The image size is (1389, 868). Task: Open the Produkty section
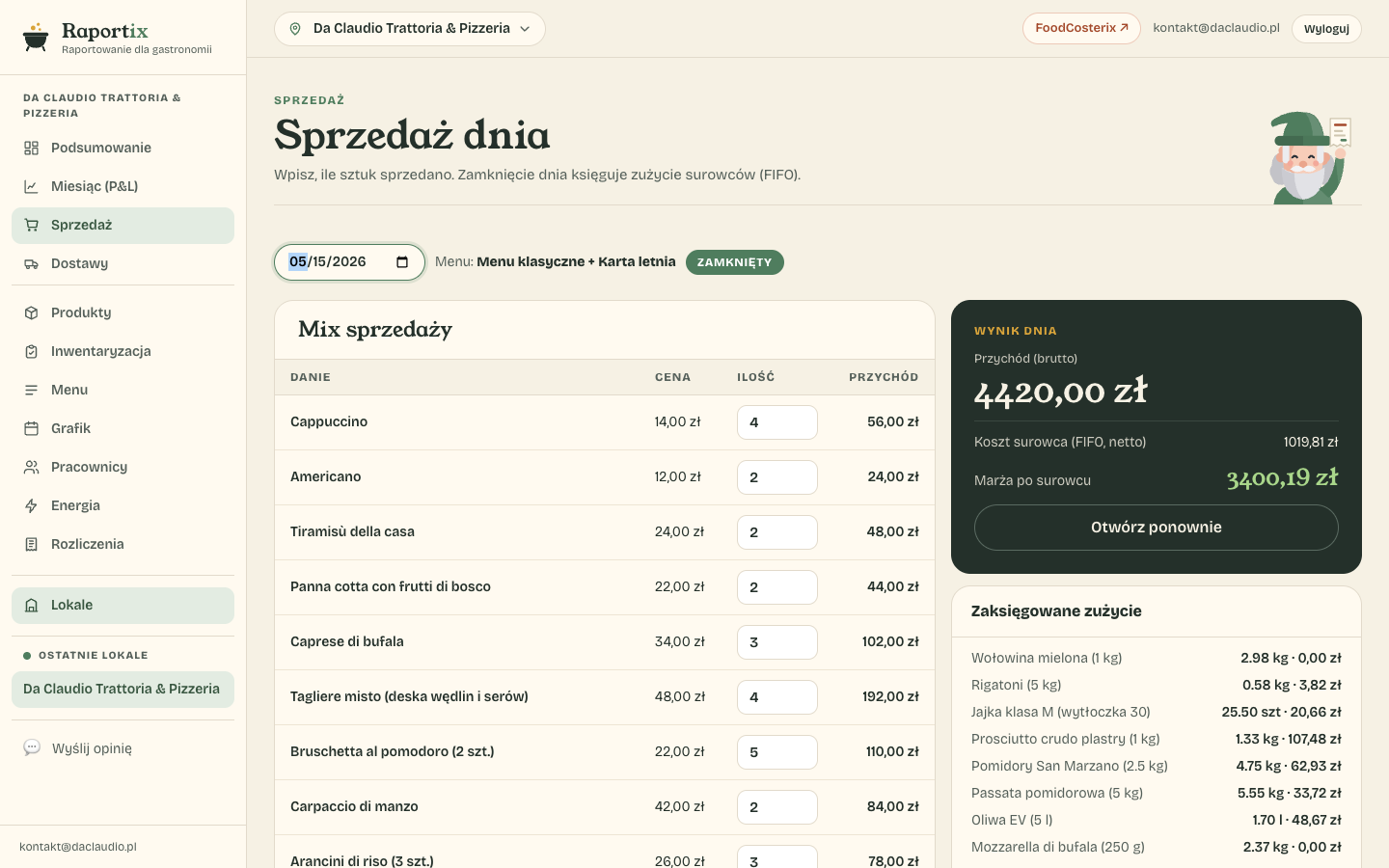(x=123, y=312)
